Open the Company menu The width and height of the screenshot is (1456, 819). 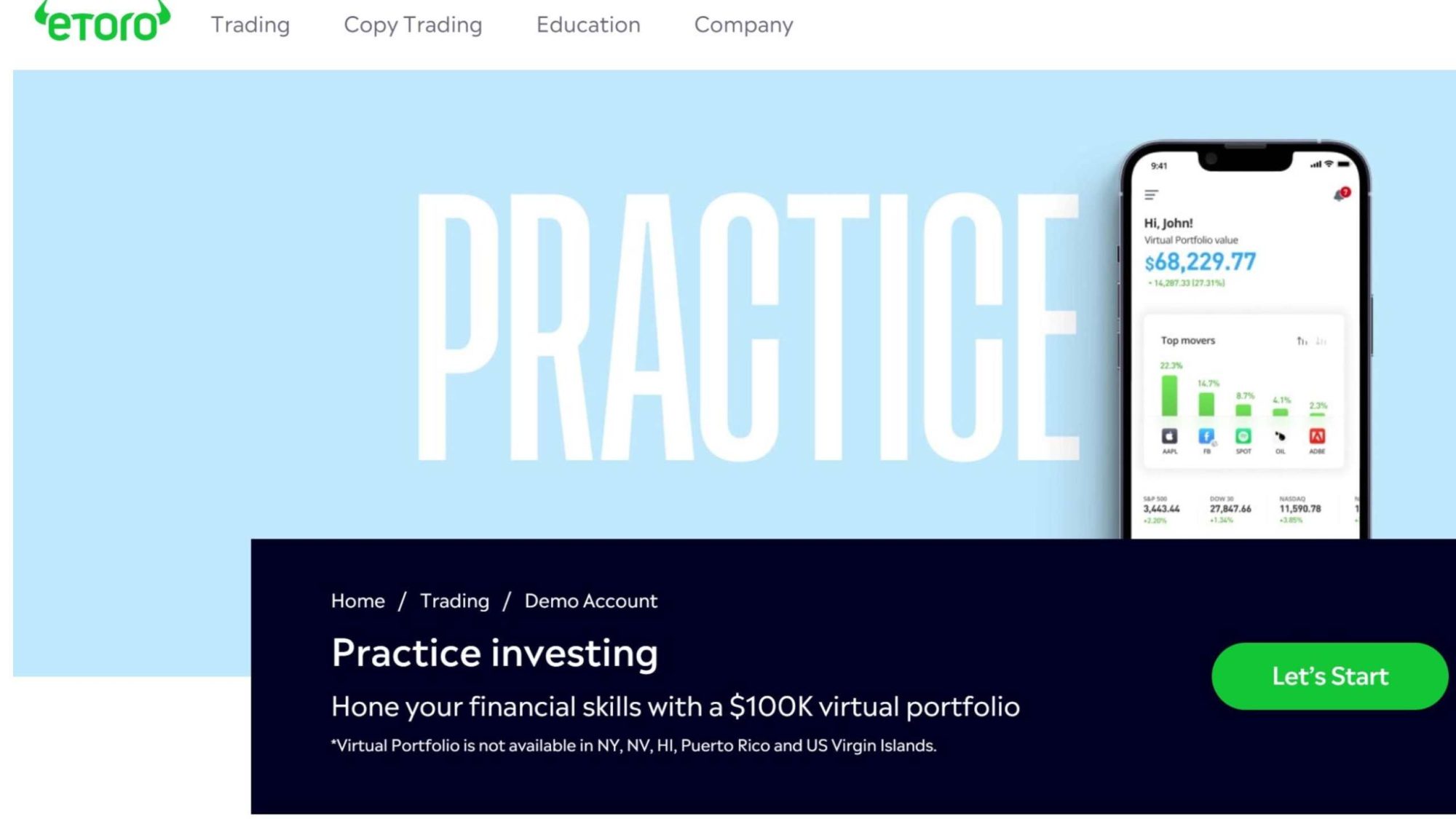743,25
